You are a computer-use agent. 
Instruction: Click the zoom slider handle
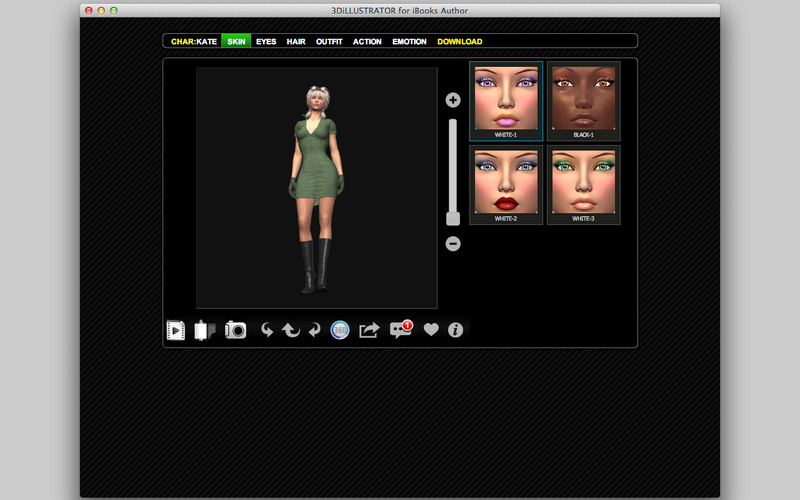coord(453,219)
